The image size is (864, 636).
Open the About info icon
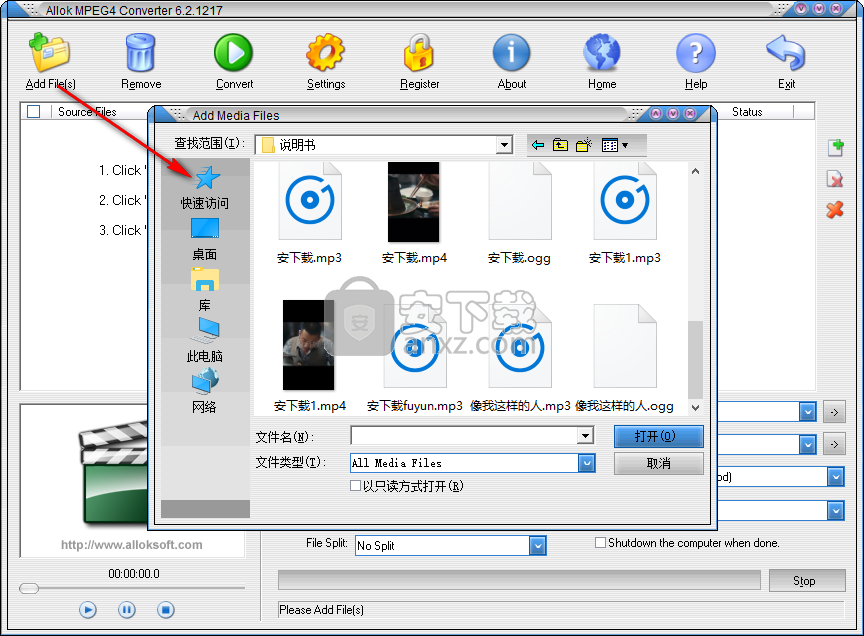point(511,53)
